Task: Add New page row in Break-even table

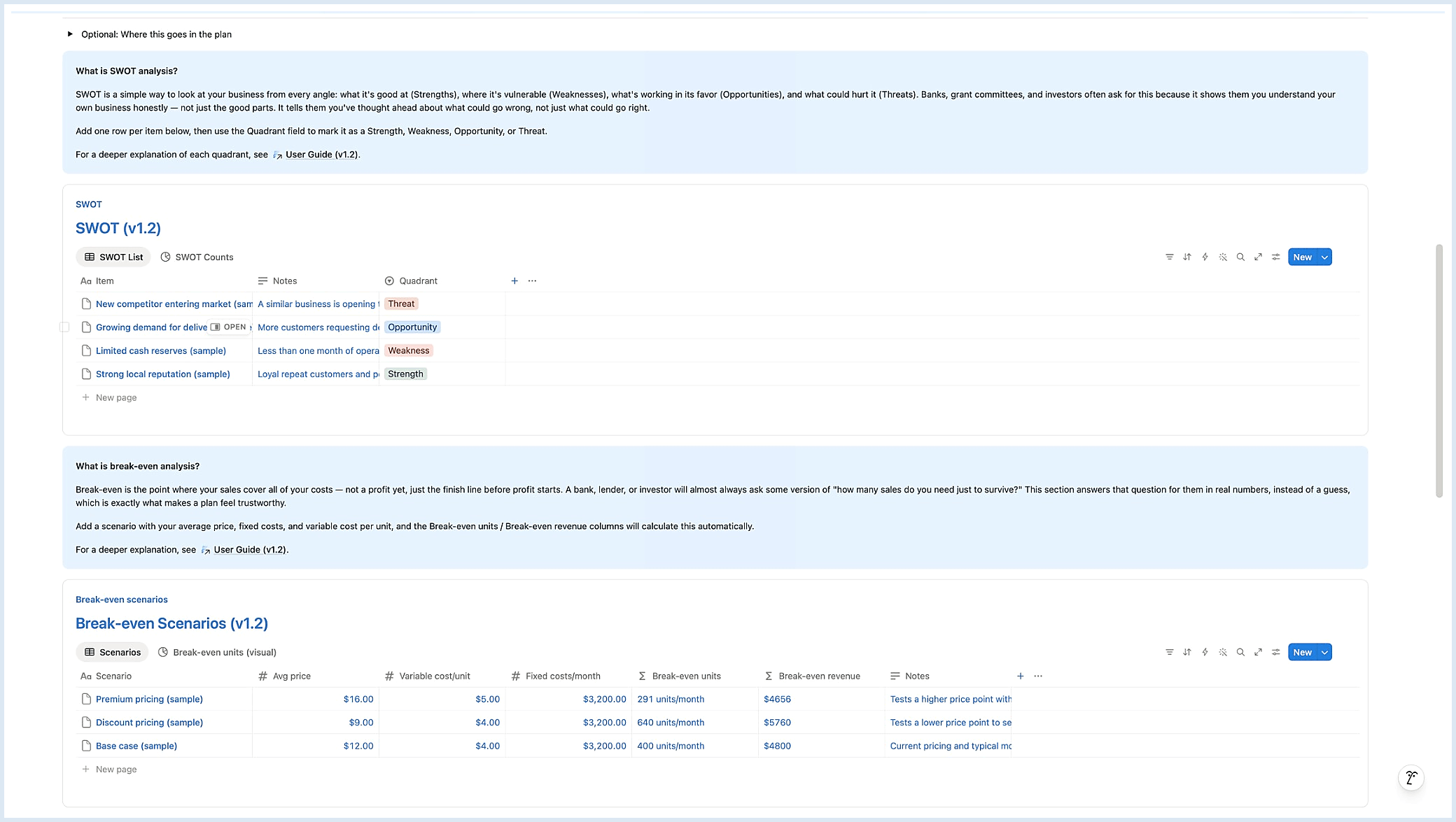Action: [109, 770]
